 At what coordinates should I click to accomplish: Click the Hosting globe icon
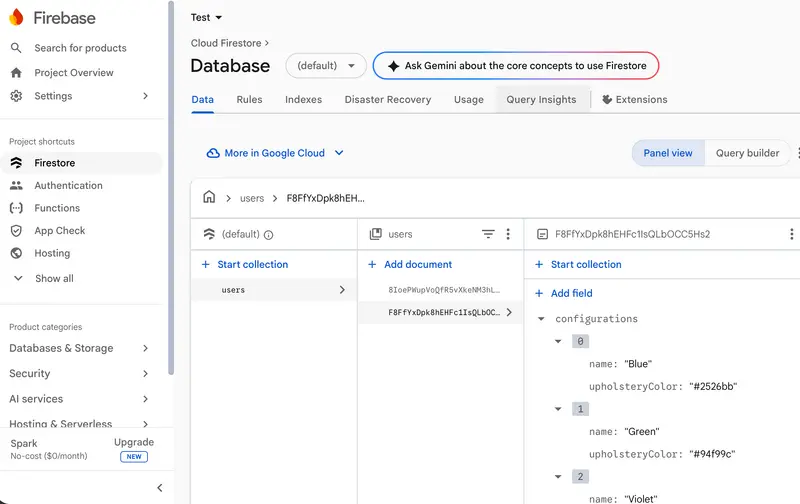coord(16,253)
